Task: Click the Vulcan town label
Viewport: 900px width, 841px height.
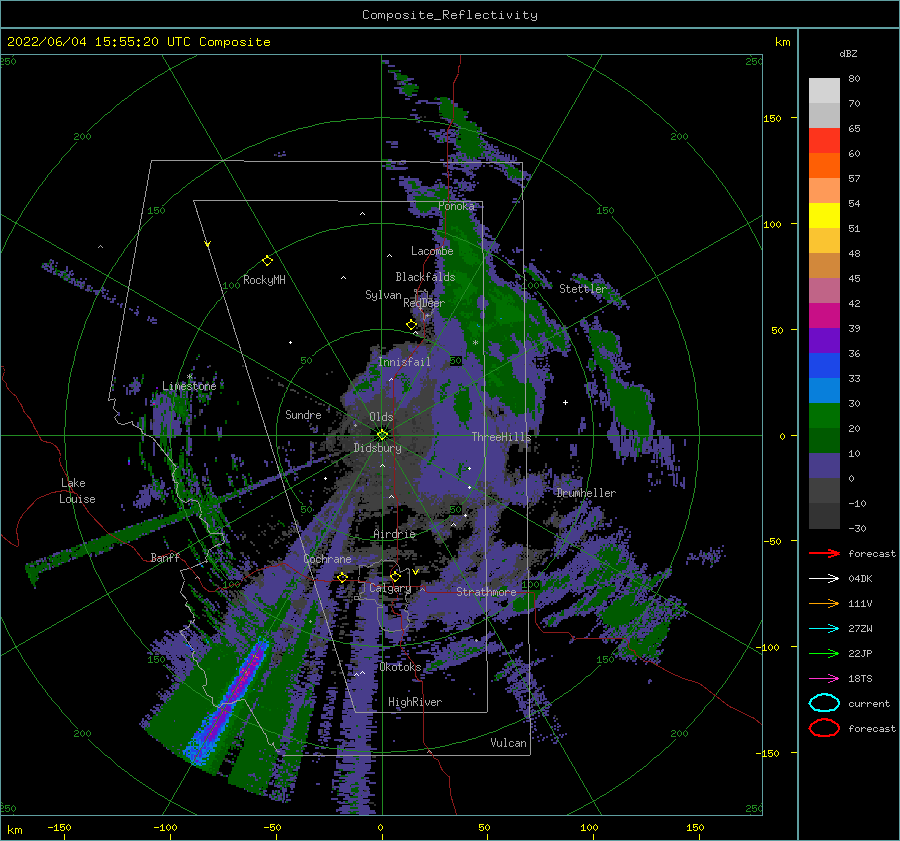Action: tap(508, 743)
